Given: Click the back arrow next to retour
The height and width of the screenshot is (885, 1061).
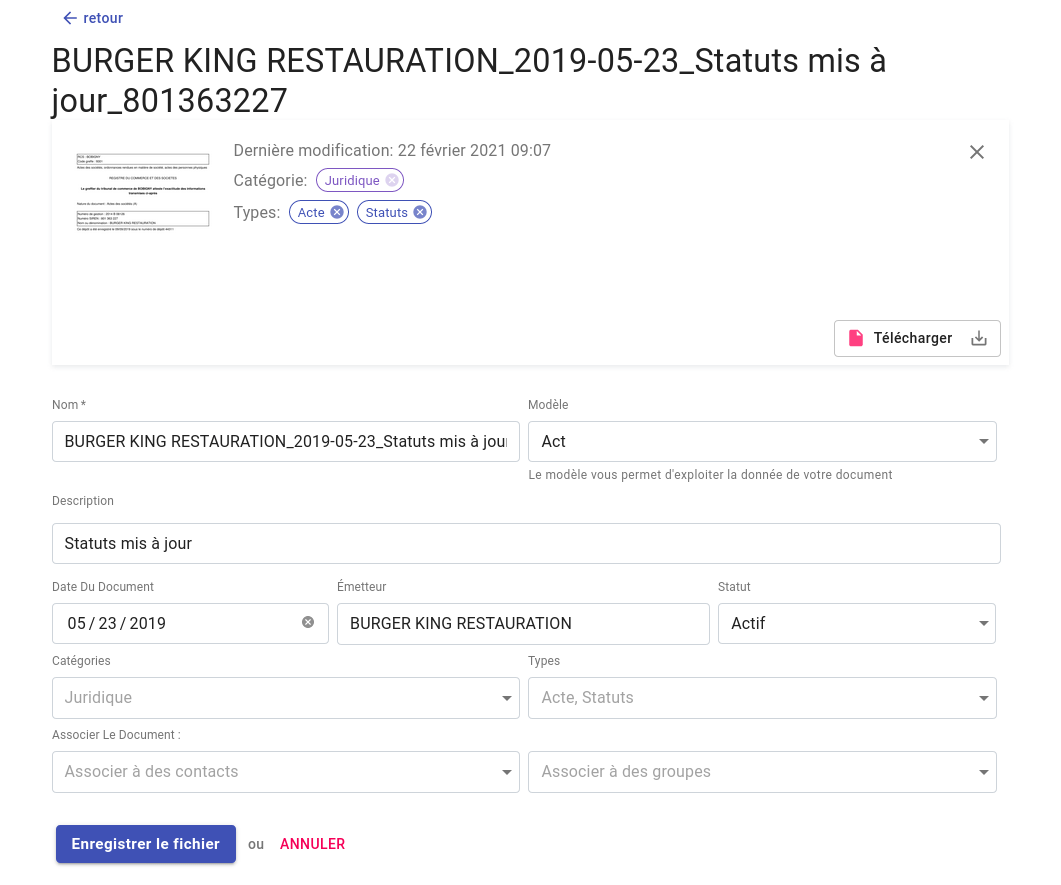Looking at the screenshot, I should [69, 18].
